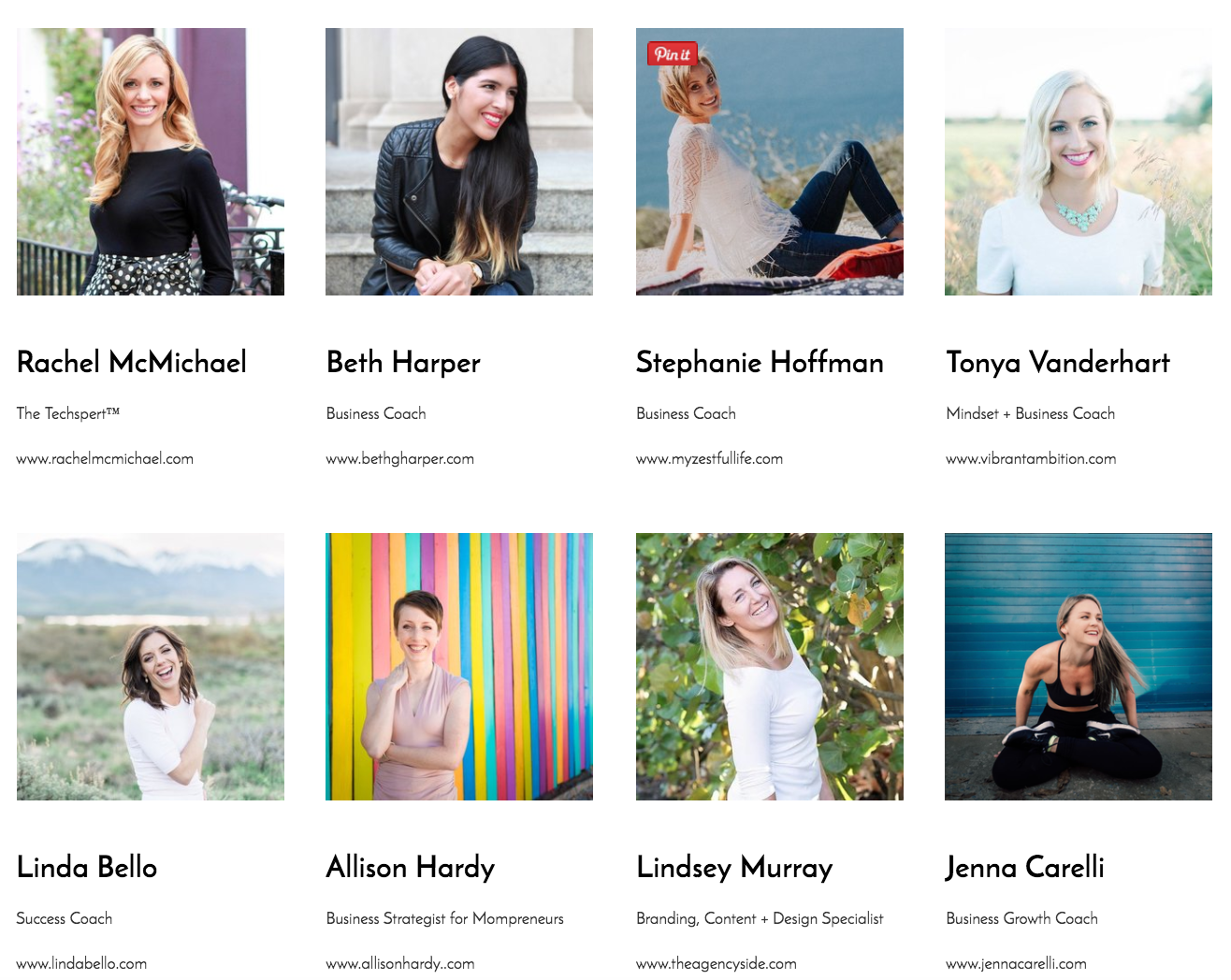Visit www.bethgharper.com link
The height and width of the screenshot is (980, 1231).
tap(400, 458)
